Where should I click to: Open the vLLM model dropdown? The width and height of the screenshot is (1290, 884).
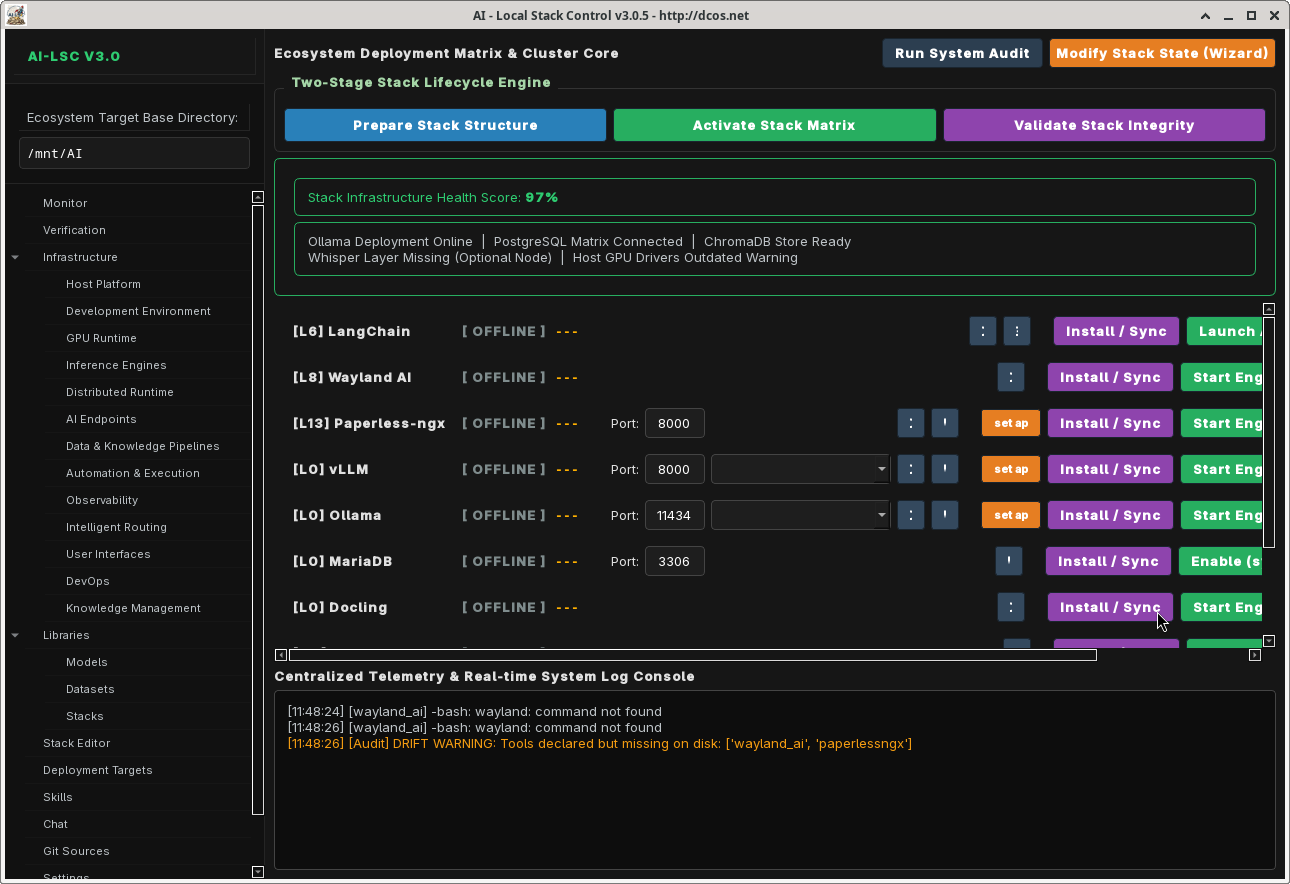pyautogui.click(x=800, y=469)
